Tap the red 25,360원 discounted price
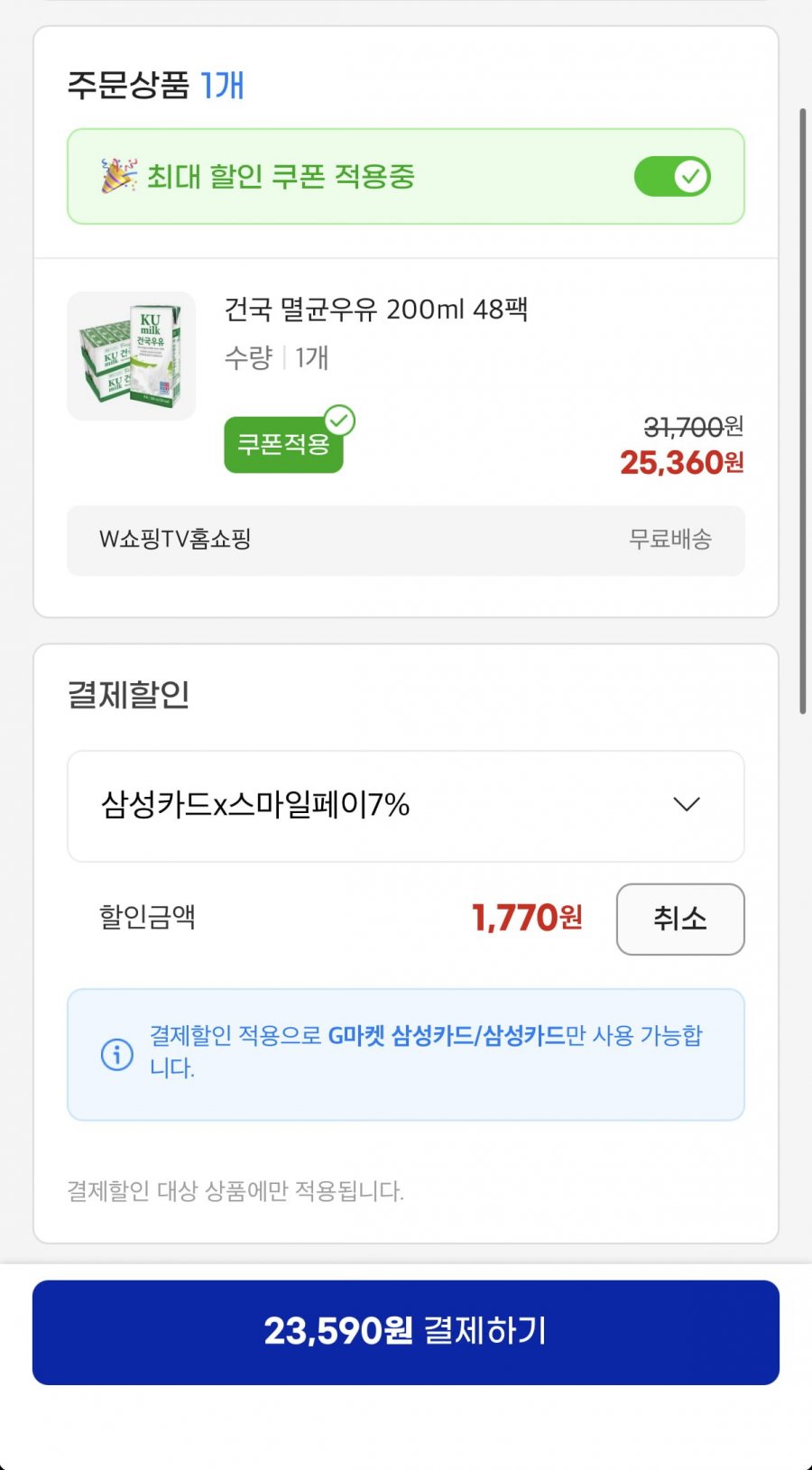Image resolution: width=812 pixels, height=1470 pixels. pos(681,463)
